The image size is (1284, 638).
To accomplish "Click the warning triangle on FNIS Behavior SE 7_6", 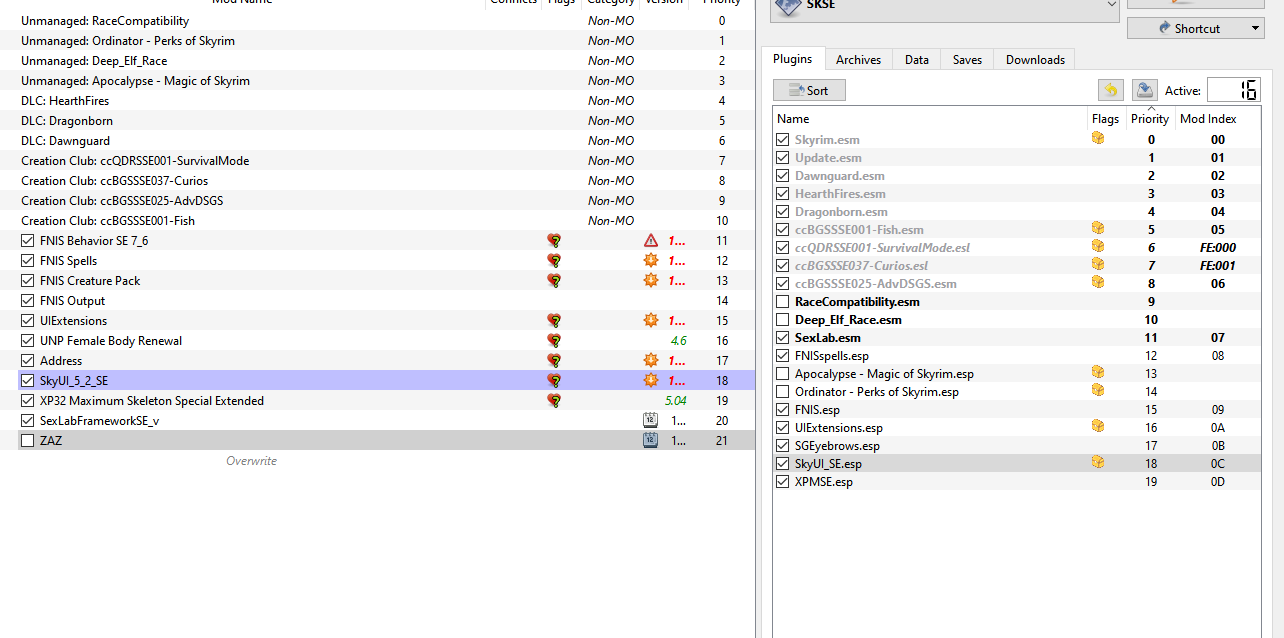I will (651, 241).
